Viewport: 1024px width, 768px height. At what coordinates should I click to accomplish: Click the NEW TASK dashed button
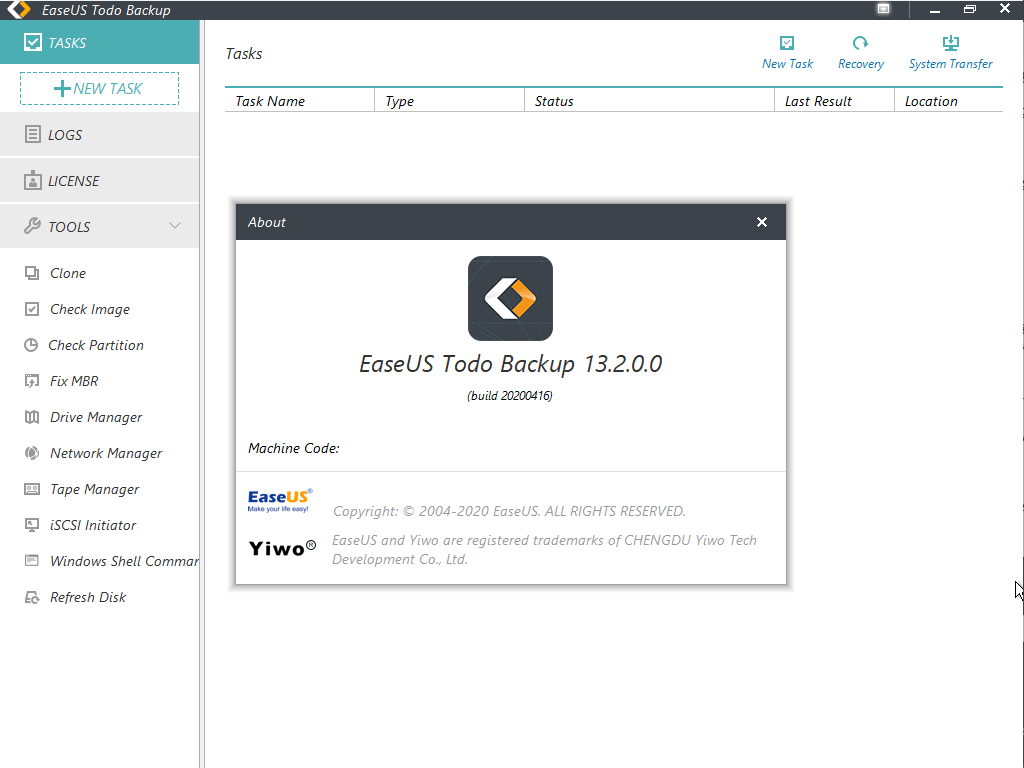(x=99, y=89)
